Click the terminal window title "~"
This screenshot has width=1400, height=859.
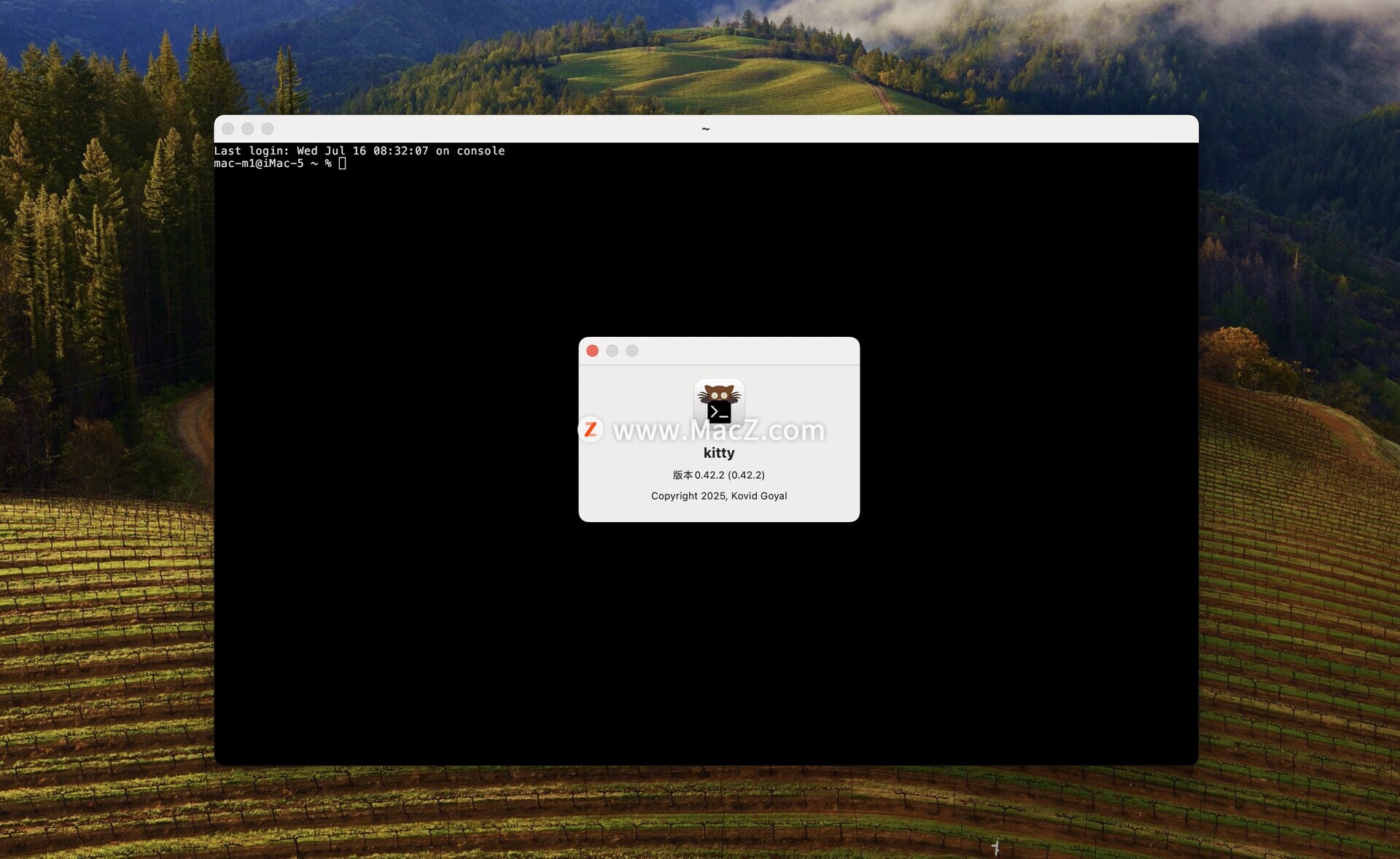pyautogui.click(x=706, y=129)
